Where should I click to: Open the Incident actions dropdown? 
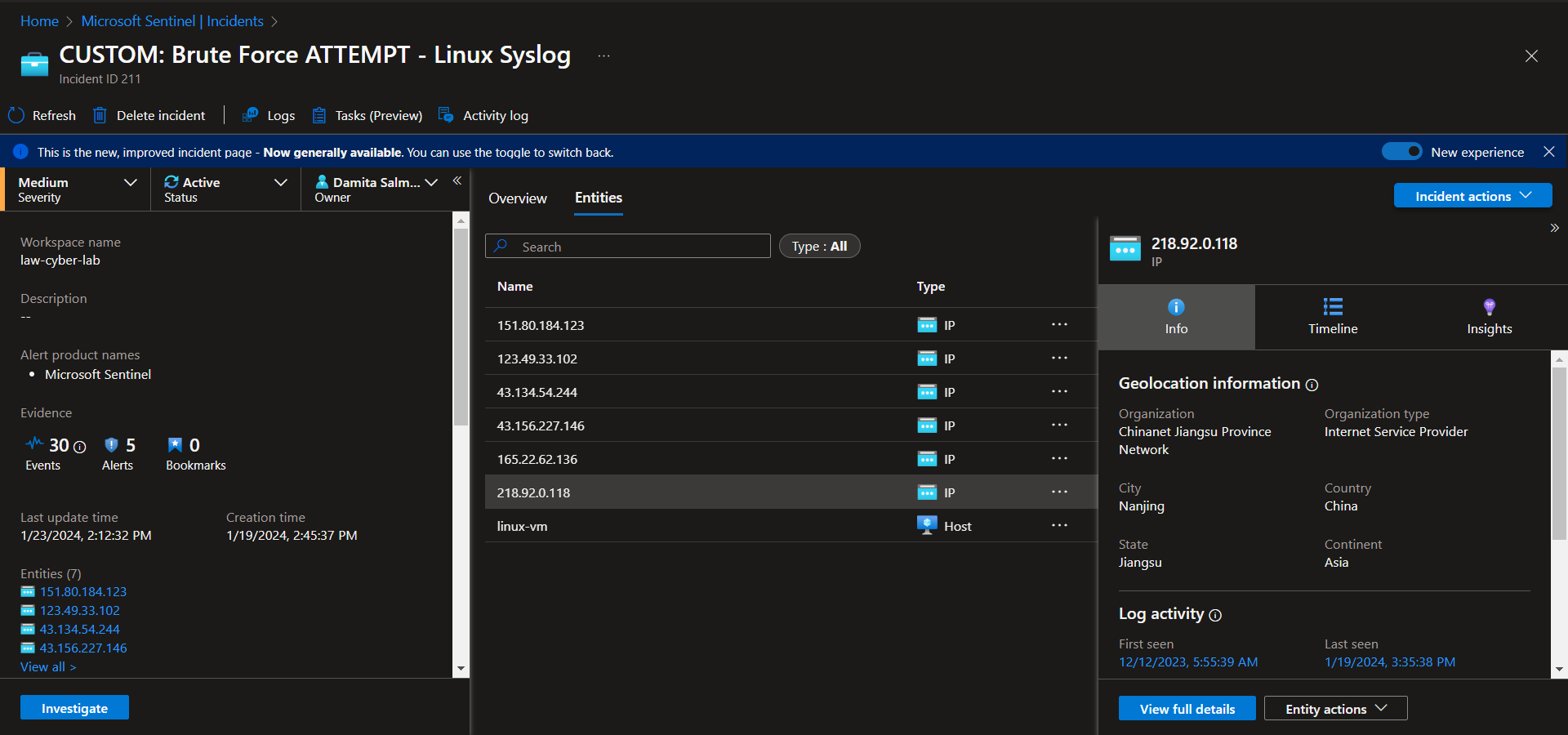click(1472, 196)
